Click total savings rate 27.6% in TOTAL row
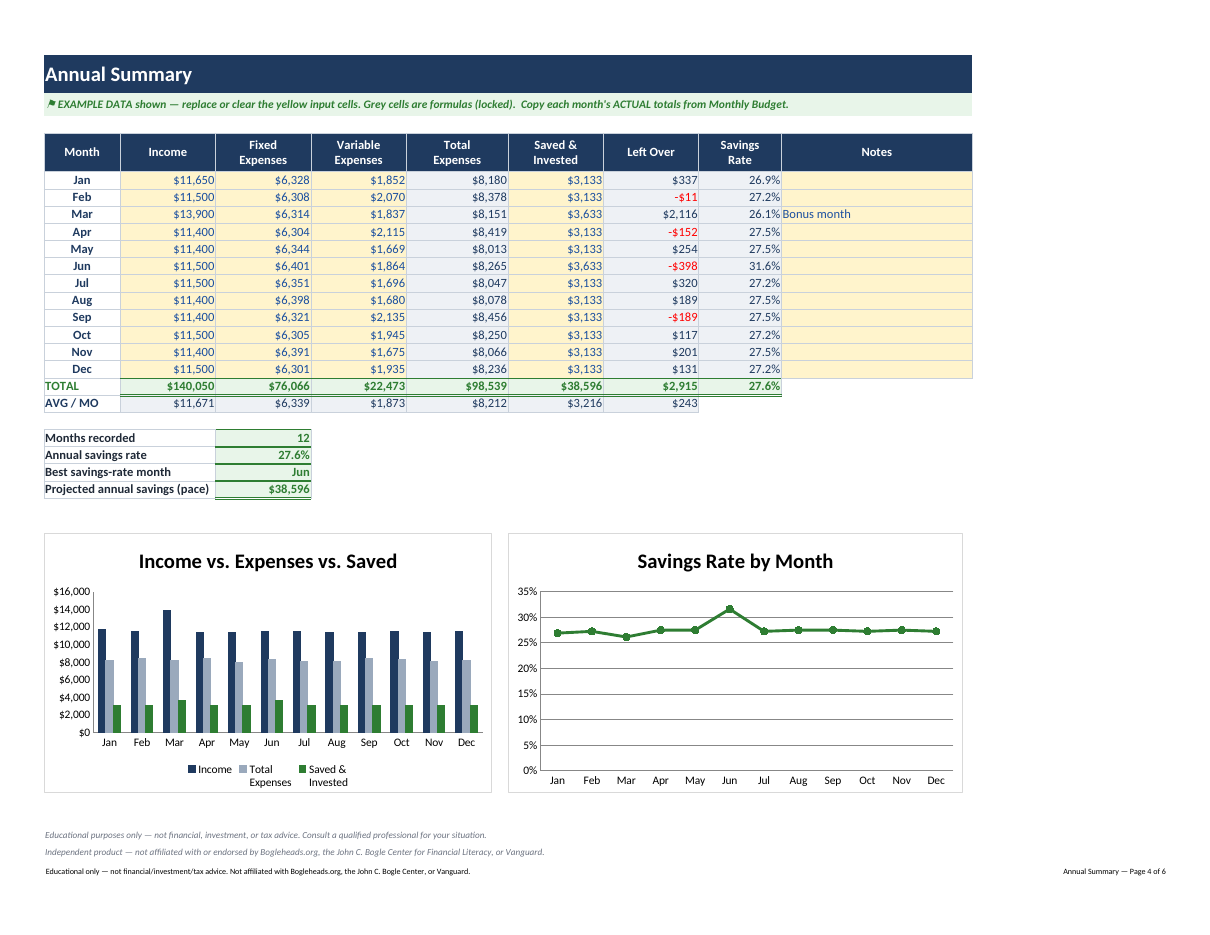The width and height of the screenshot is (1210, 935). tap(740, 386)
